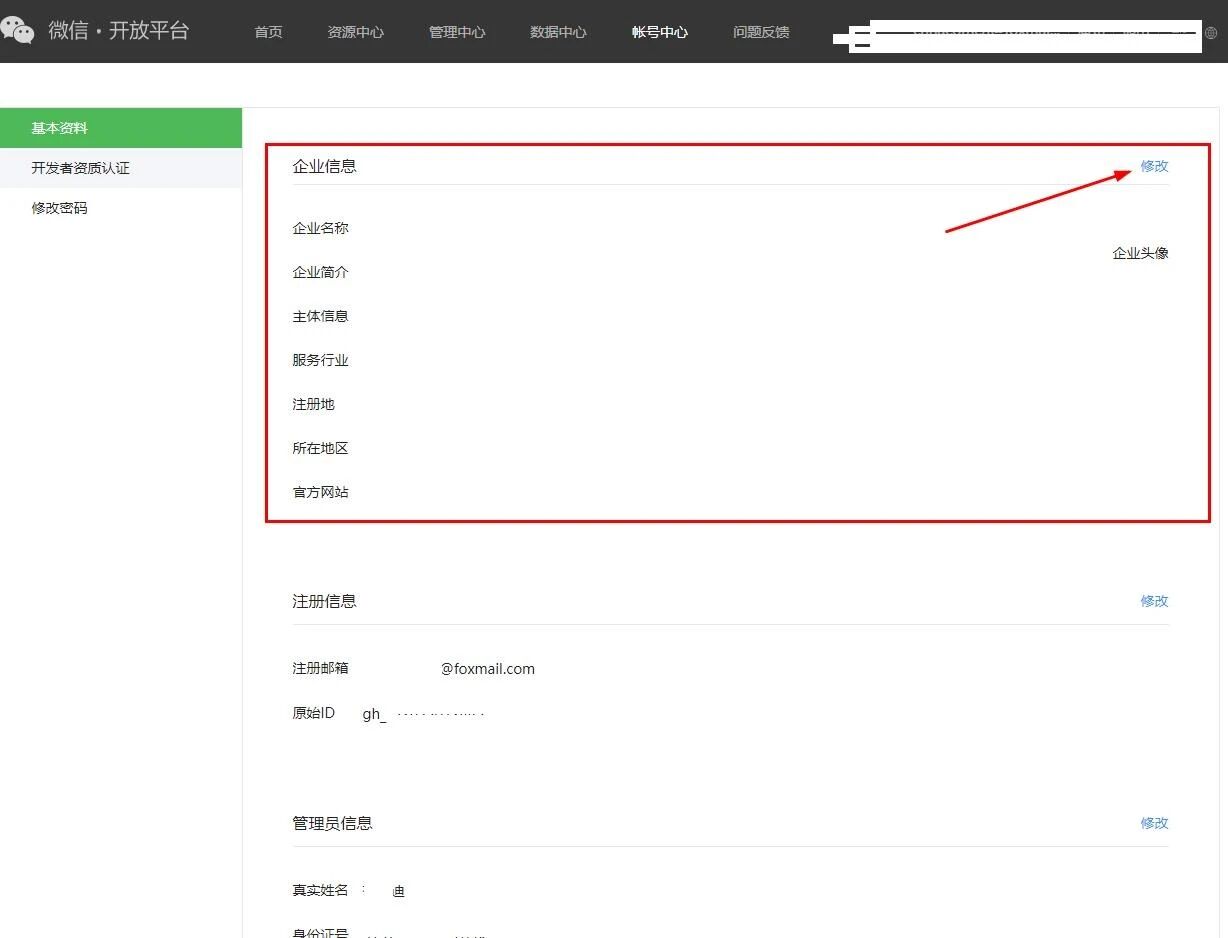Screen dimensions: 1228x938
Task: Open the 资源中心 navigation tab
Action: tap(355, 32)
